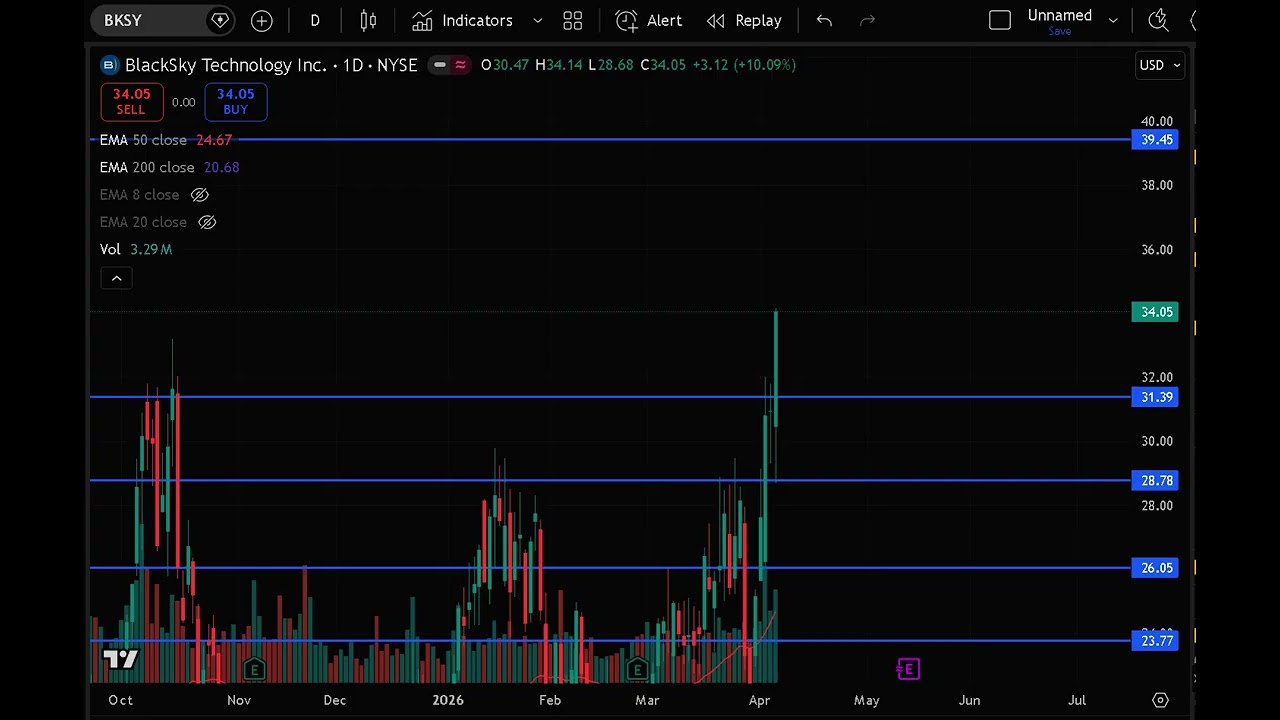Expand the Indicators favorites chevron
The height and width of the screenshot is (720, 1280).
click(537, 20)
